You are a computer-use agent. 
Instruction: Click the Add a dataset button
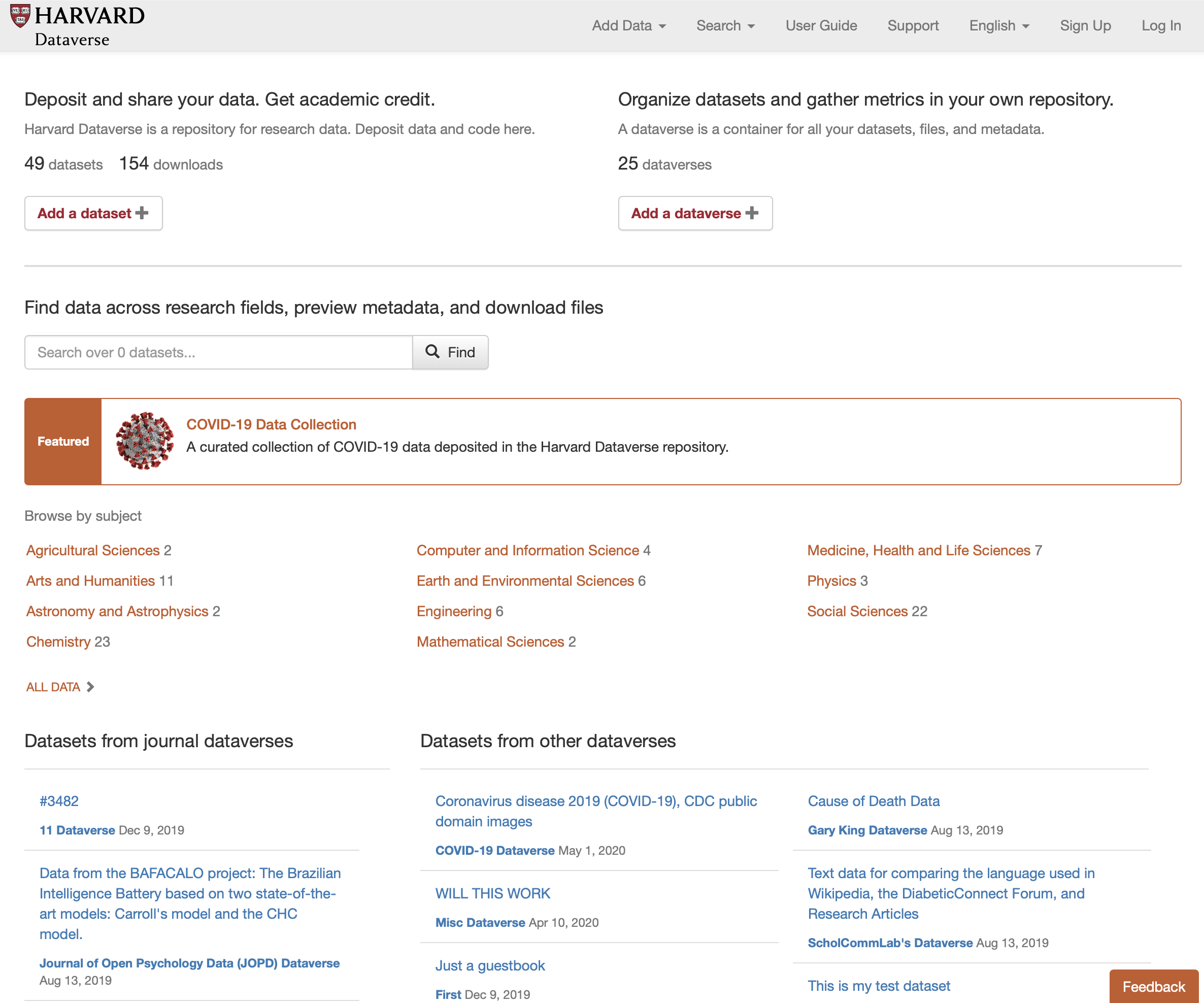pyautogui.click(x=93, y=213)
